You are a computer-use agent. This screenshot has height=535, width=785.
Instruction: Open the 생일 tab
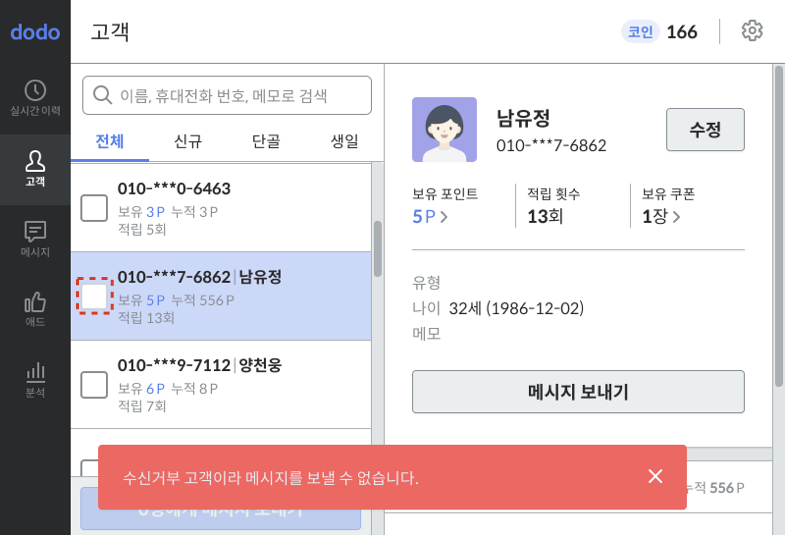pyautogui.click(x=344, y=142)
